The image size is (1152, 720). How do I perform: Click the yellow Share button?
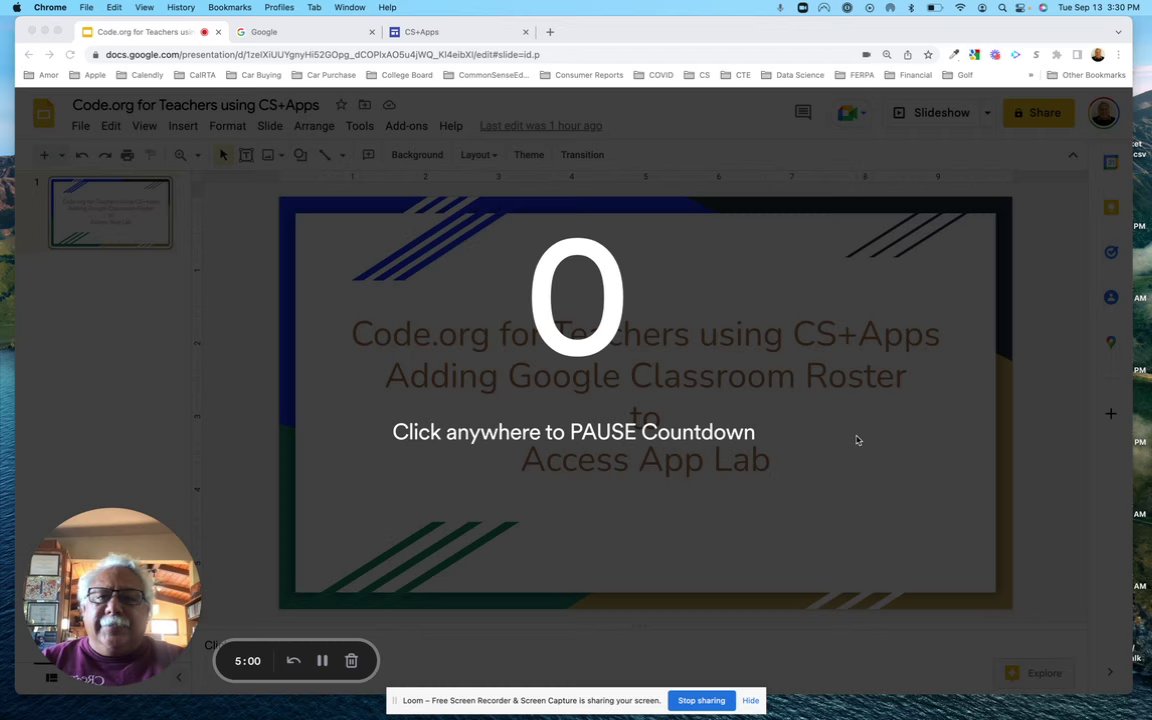point(1038,112)
